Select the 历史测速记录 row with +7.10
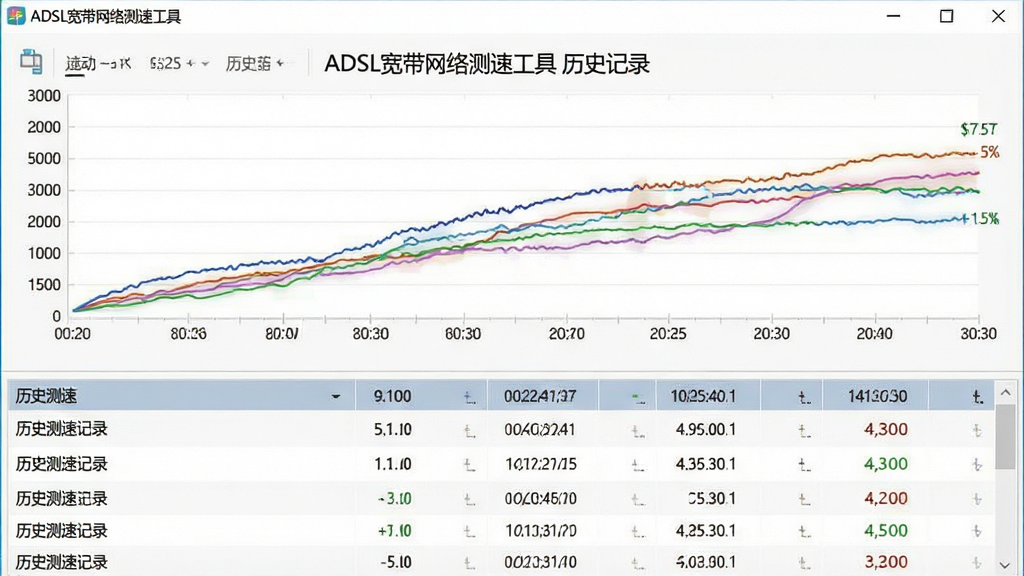 [x=501, y=531]
